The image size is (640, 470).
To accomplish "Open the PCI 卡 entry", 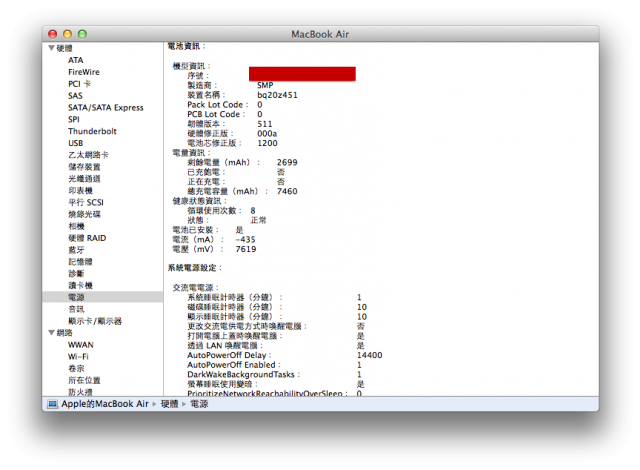I will click(x=80, y=84).
